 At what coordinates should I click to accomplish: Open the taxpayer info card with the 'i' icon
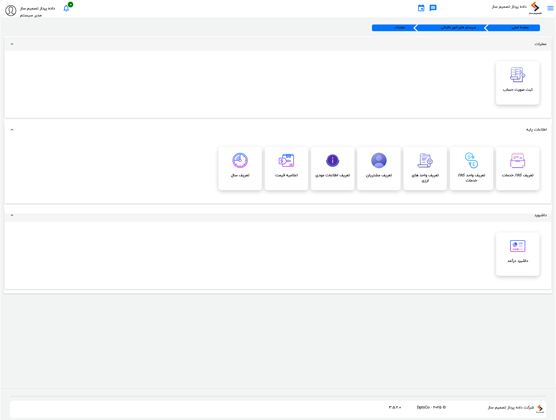[x=333, y=168]
